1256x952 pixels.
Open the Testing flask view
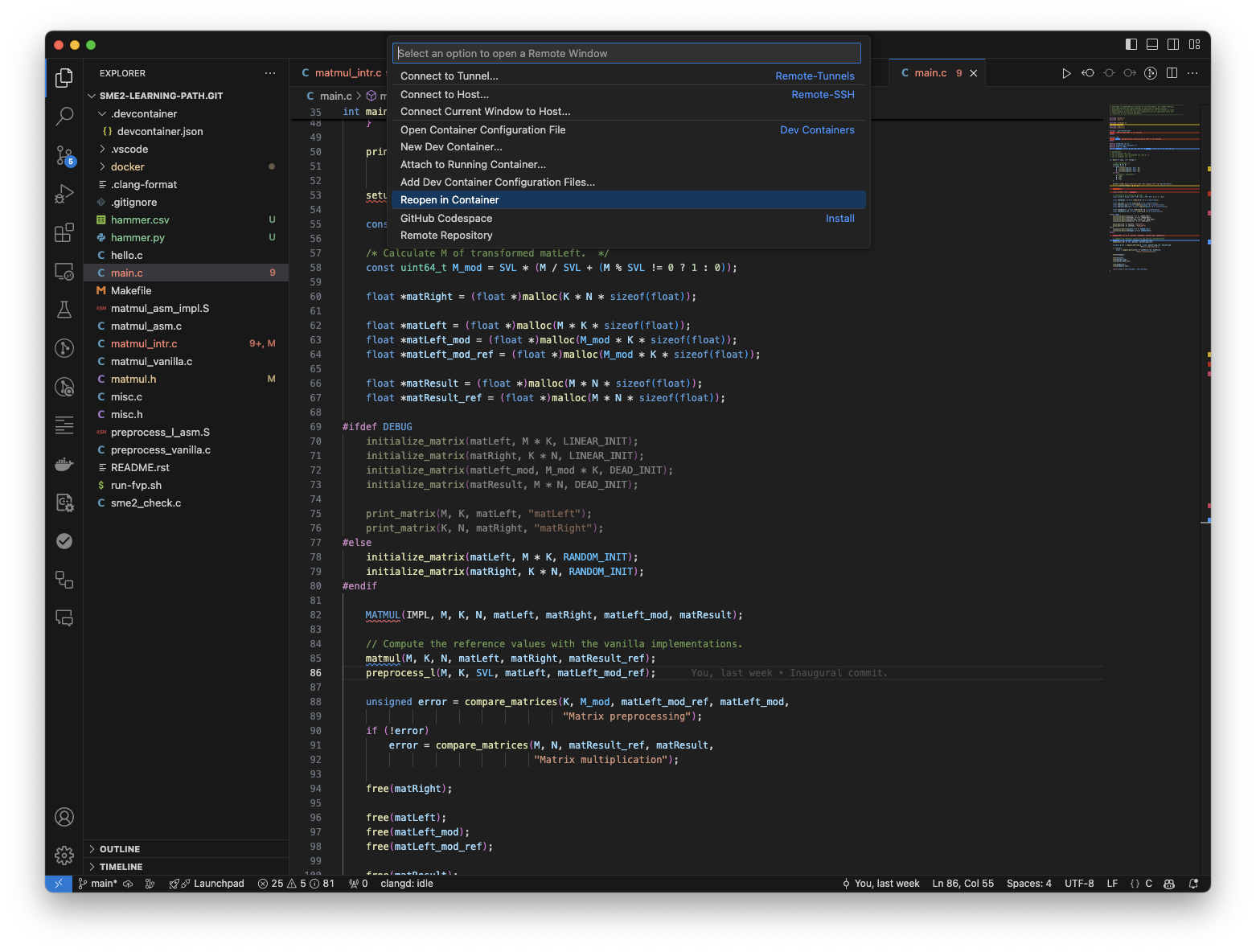[64, 310]
